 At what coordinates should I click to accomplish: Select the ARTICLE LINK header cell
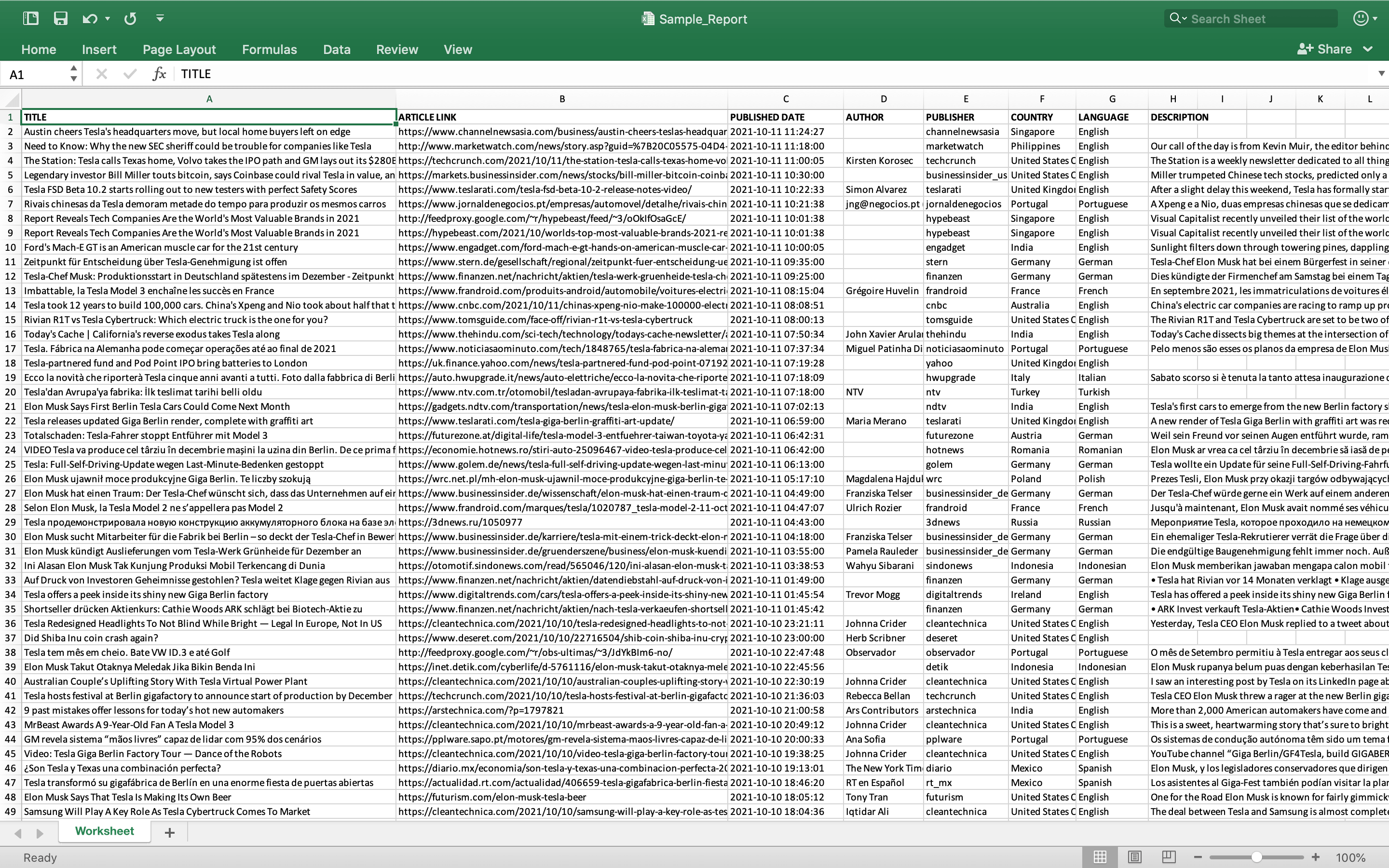point(562,117)
